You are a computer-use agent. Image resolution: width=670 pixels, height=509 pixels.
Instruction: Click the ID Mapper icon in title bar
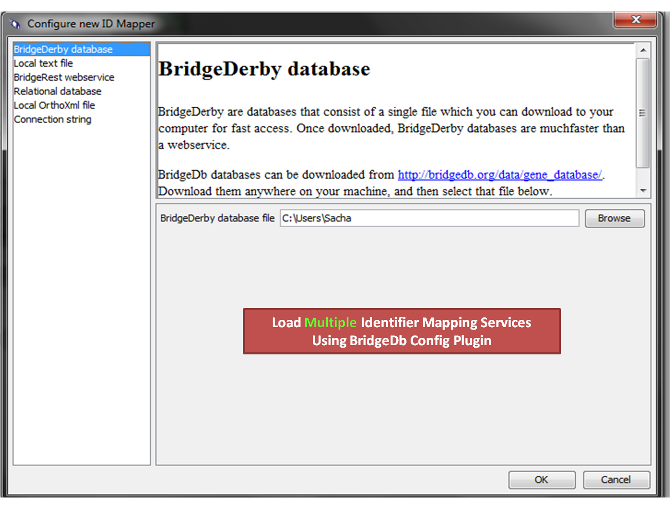click(16, 22)
